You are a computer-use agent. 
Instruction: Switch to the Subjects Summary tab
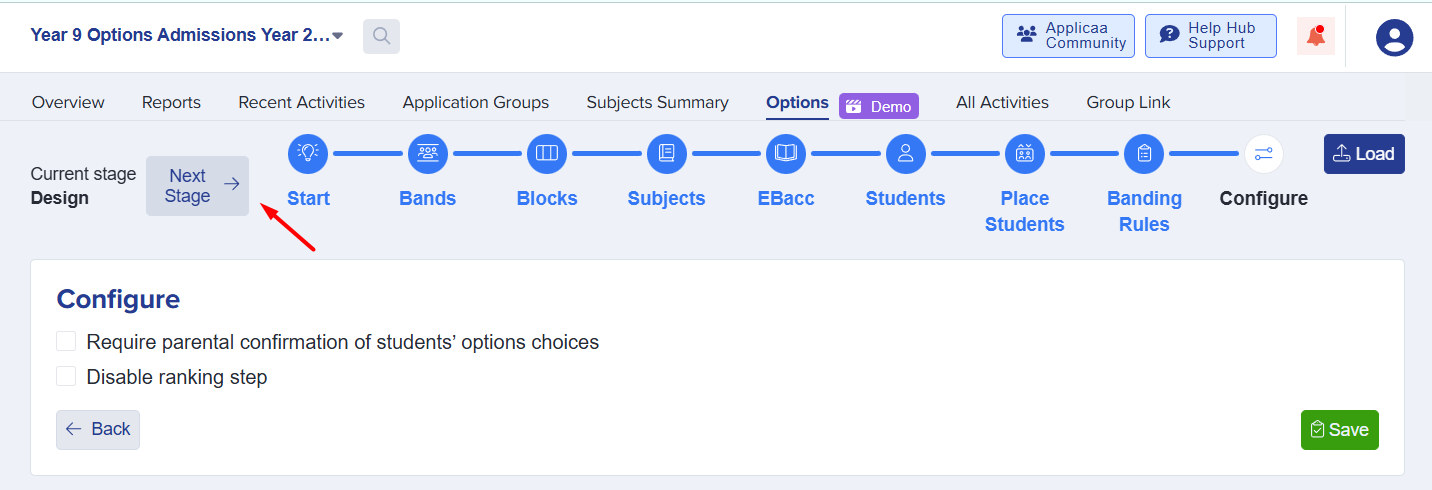click(657, 102)
